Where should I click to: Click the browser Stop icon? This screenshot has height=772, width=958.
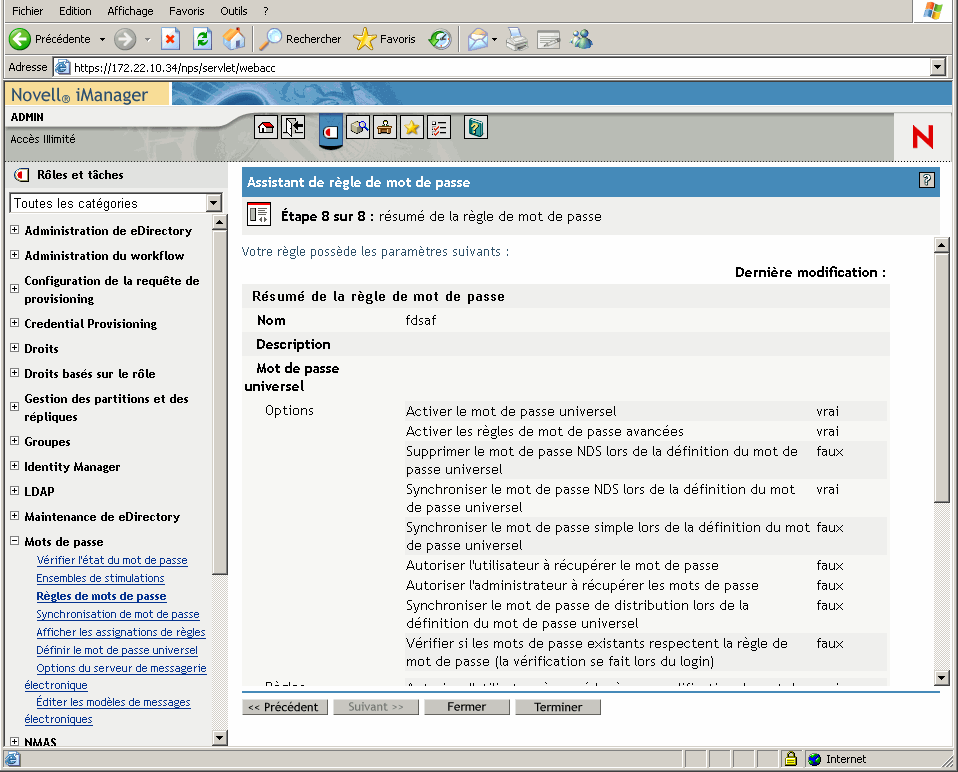(x=170, y=39)
